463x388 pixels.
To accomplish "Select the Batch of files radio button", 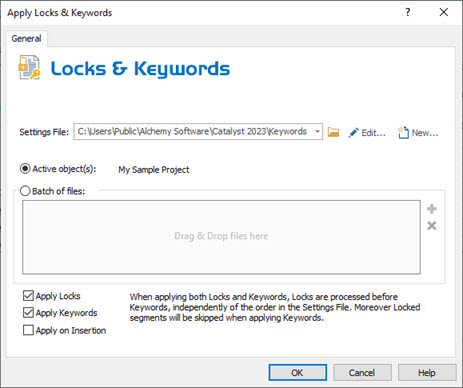I will 25,191.
